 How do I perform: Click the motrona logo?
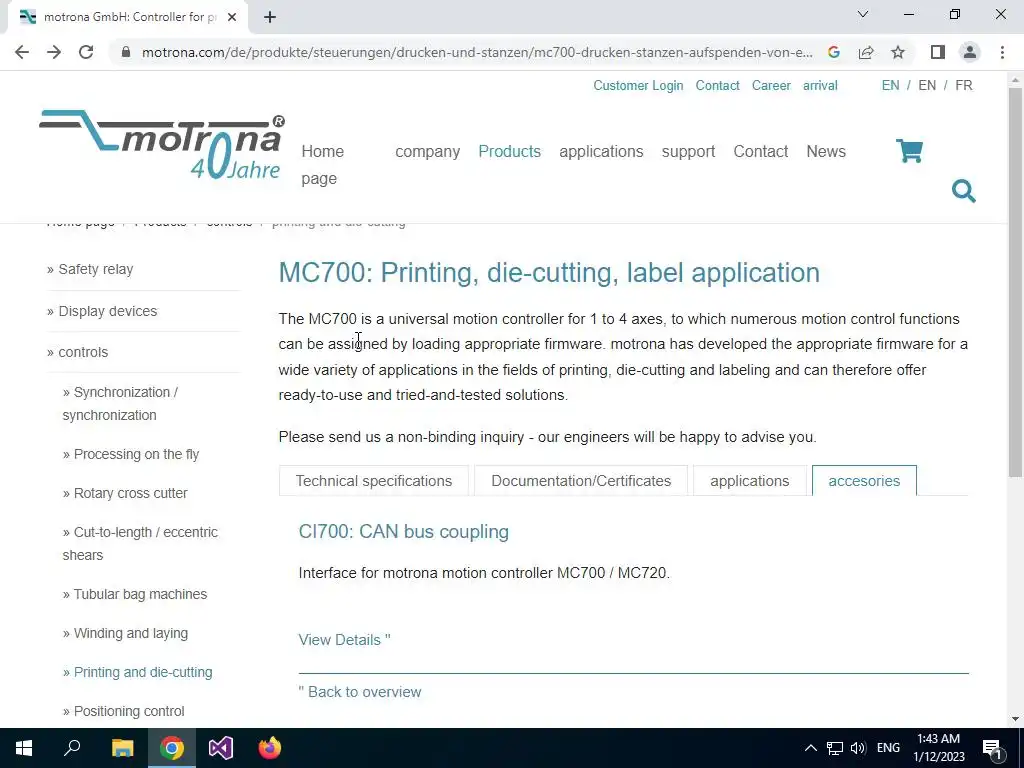click(x=162, y=144)
